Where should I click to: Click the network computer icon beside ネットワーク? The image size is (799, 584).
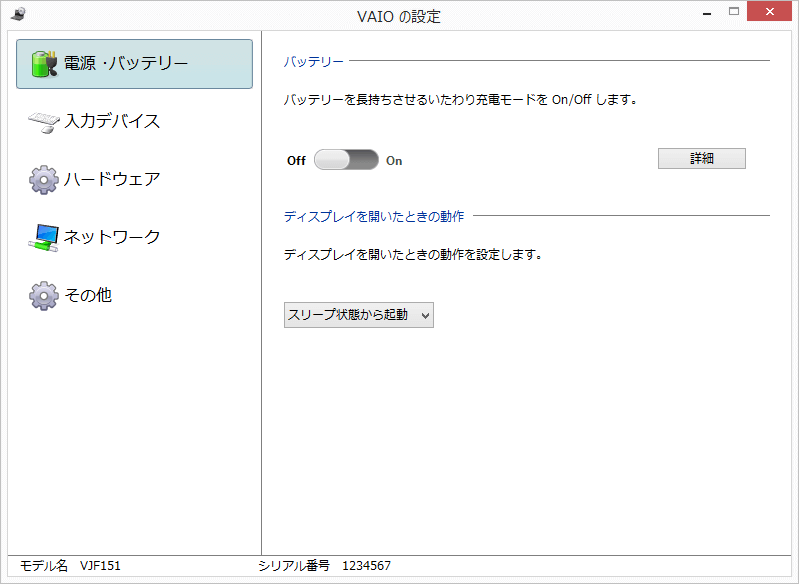click(x=44, y=237)
